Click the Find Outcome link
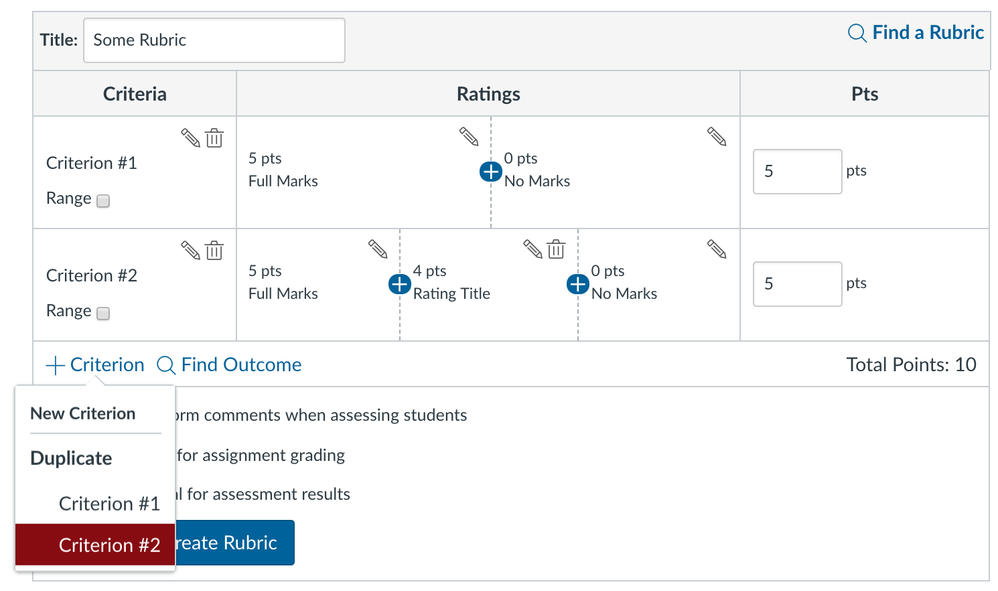This screenshot has width=998, height=591. pos(230,365)
